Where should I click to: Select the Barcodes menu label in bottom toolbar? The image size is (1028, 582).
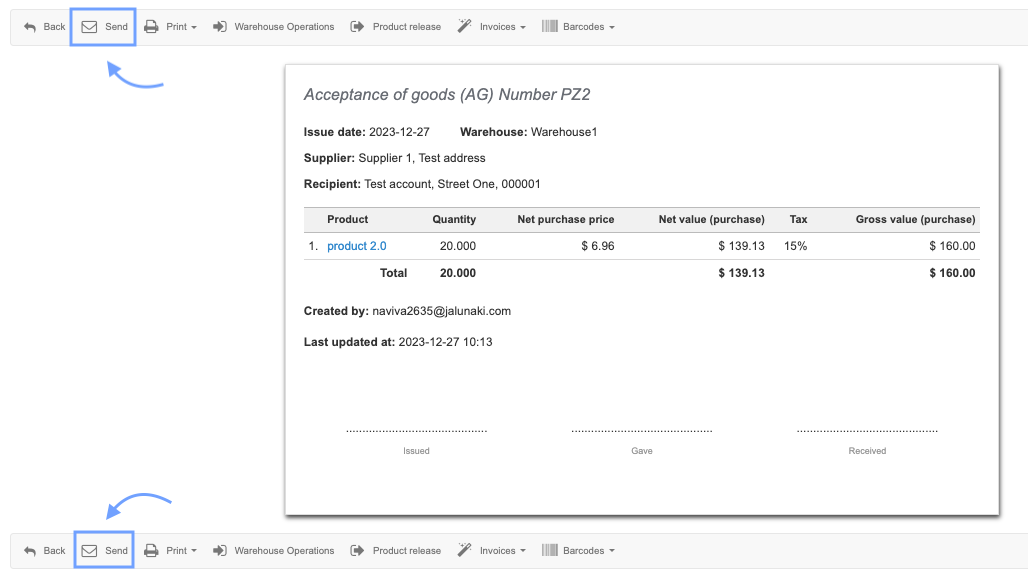coord(583,551)
